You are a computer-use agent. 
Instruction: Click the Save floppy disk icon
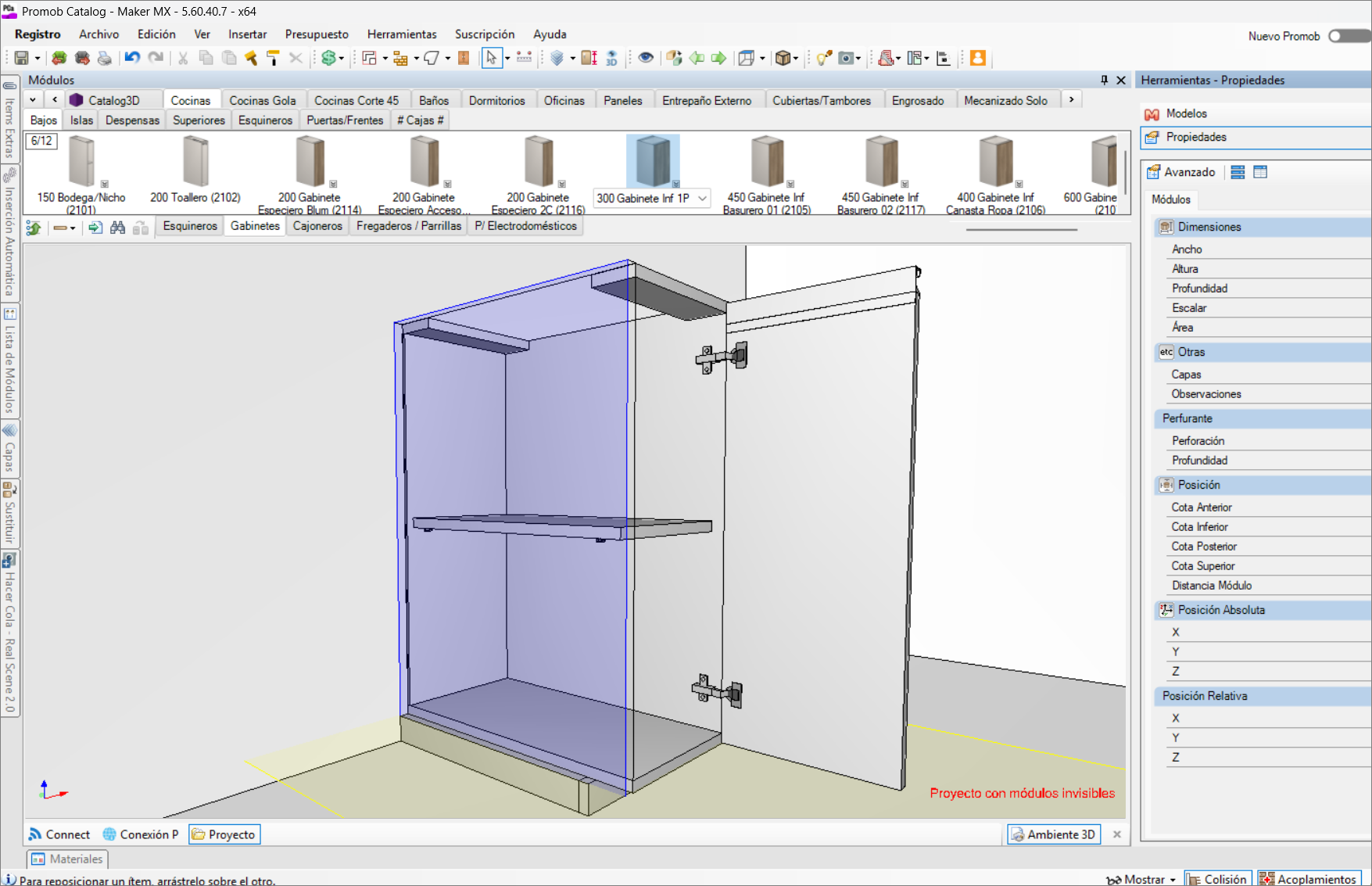22,58
